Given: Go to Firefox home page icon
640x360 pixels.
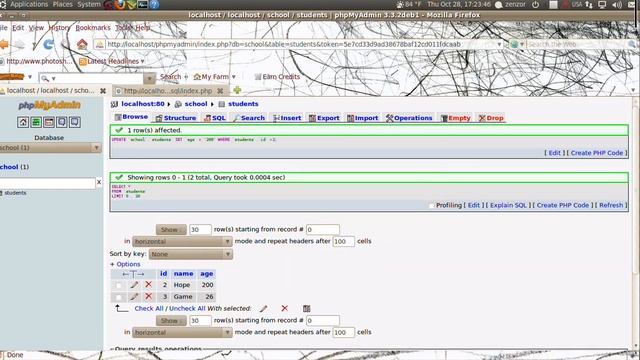Looking at the screenshot, I should tap(82, 44).
